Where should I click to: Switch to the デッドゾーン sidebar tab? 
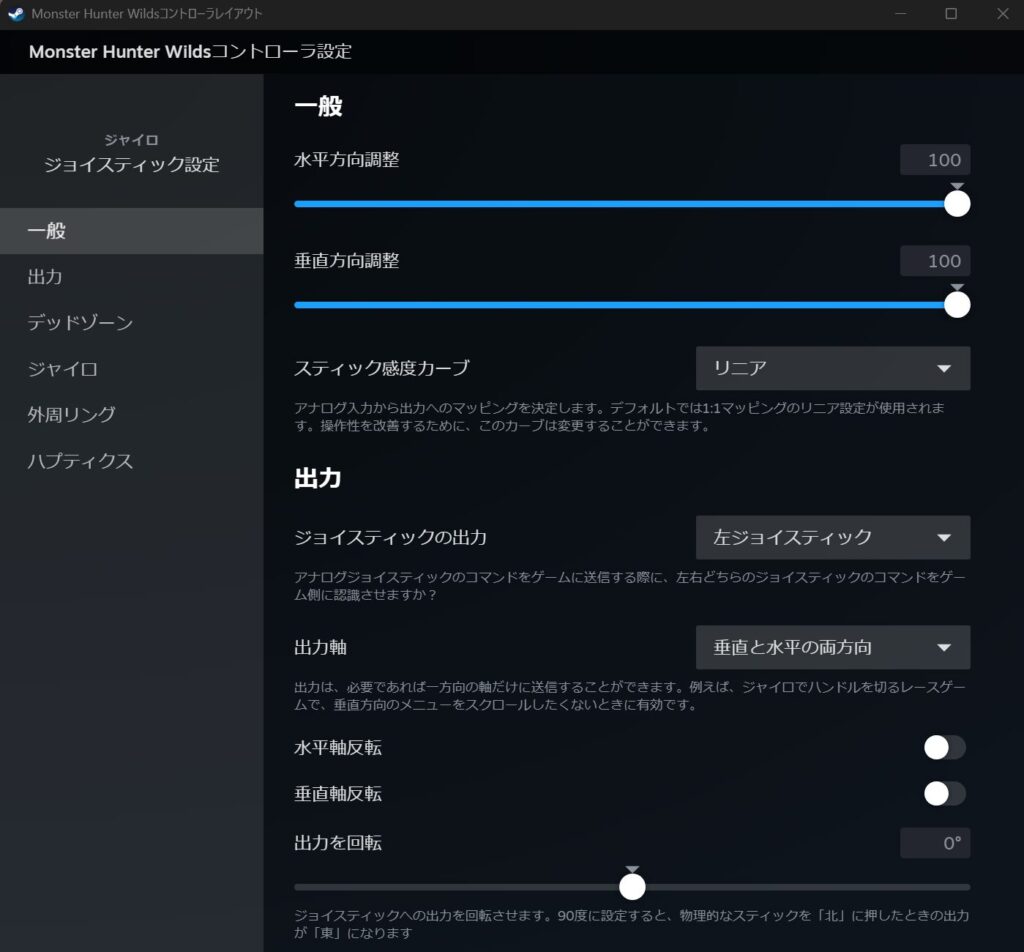pos(131,323)
